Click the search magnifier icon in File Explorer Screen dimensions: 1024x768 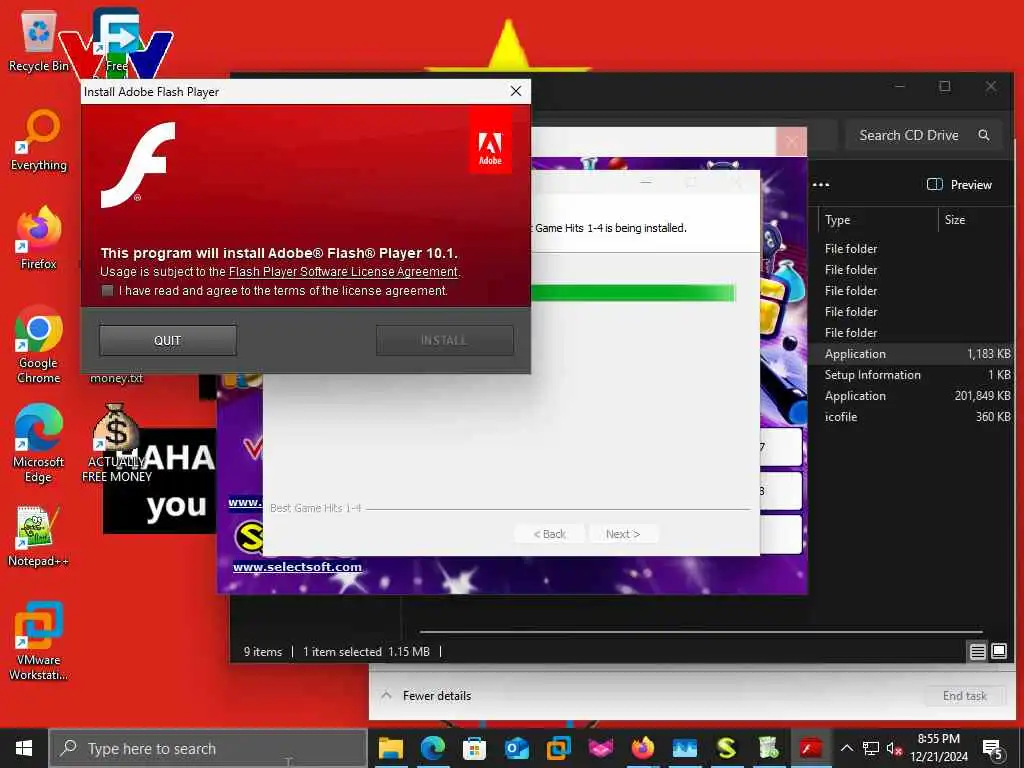(x=984, y=135)
